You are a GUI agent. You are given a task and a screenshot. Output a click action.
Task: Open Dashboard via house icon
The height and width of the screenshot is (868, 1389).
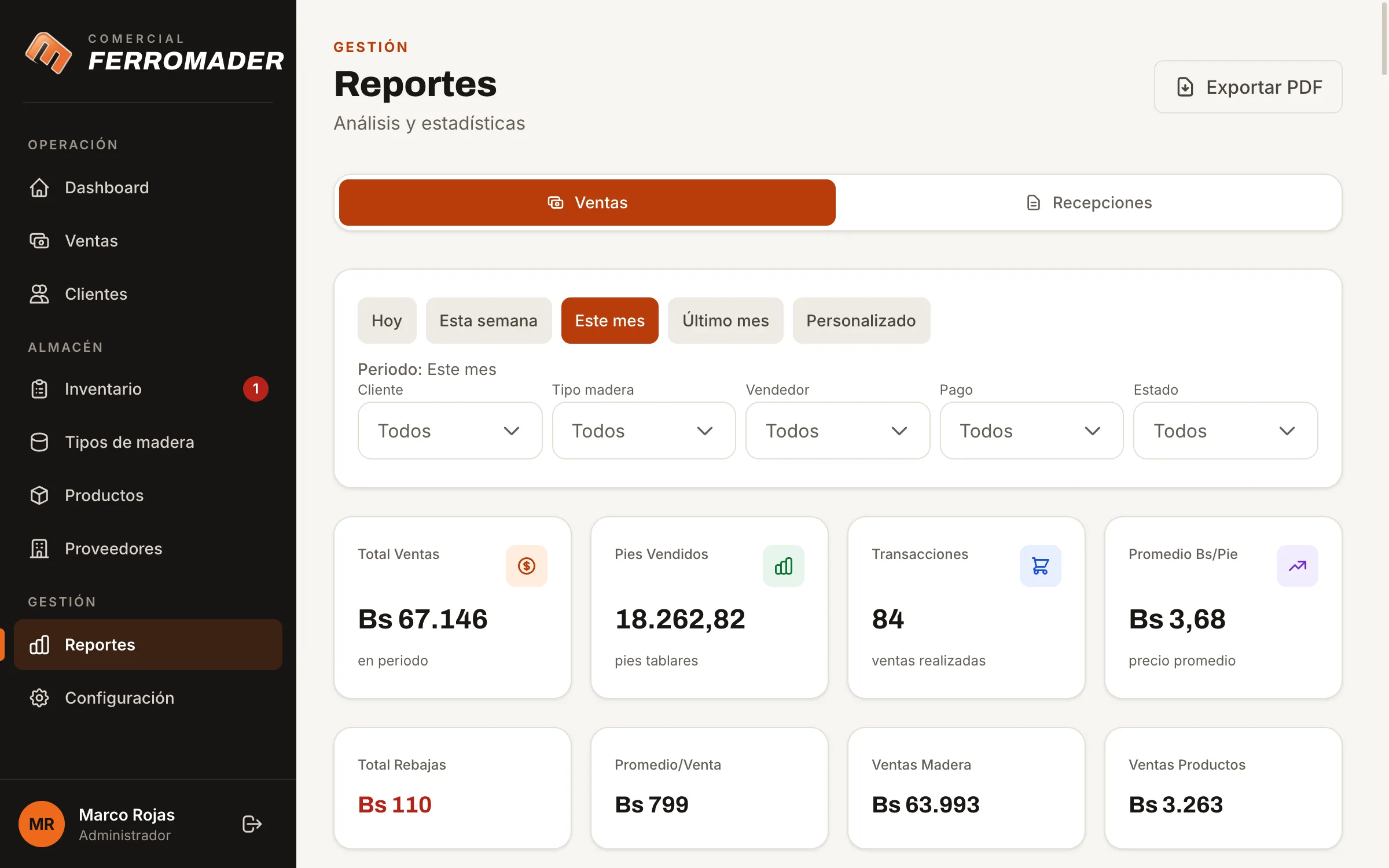click(39, 187)
